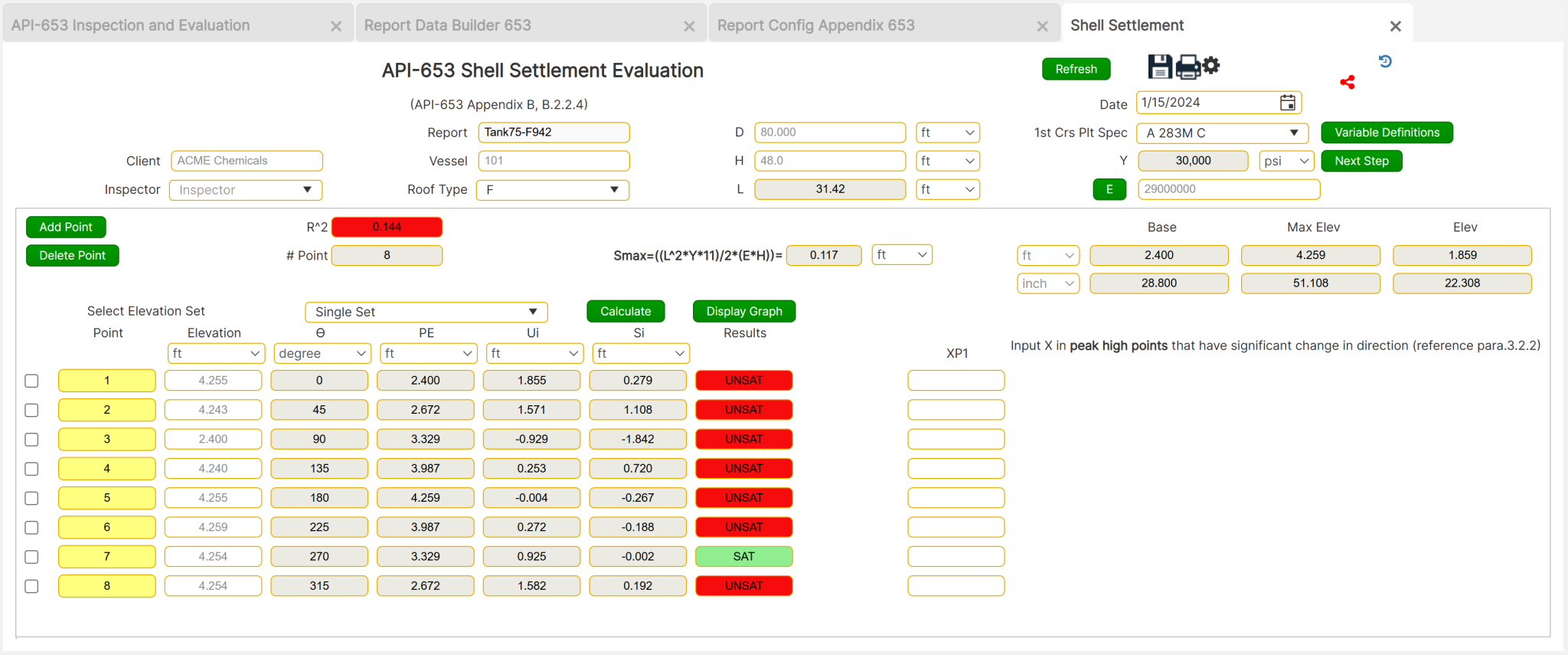The height and width of the screenshot is (655, 1568).
Task: Tick the checkbox for point 8
Action: point(31,586)
